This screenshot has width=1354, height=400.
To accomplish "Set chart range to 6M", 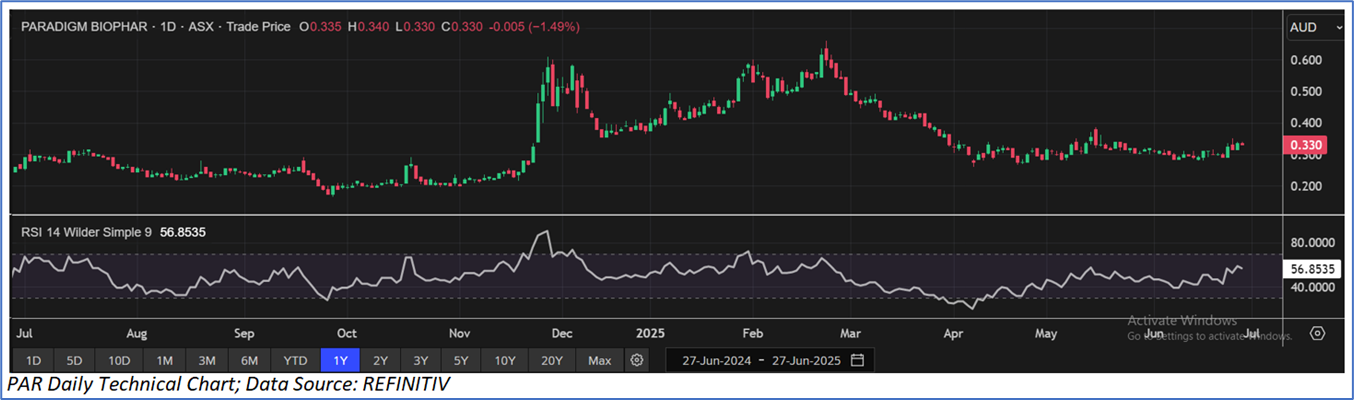I will (249, 360).
